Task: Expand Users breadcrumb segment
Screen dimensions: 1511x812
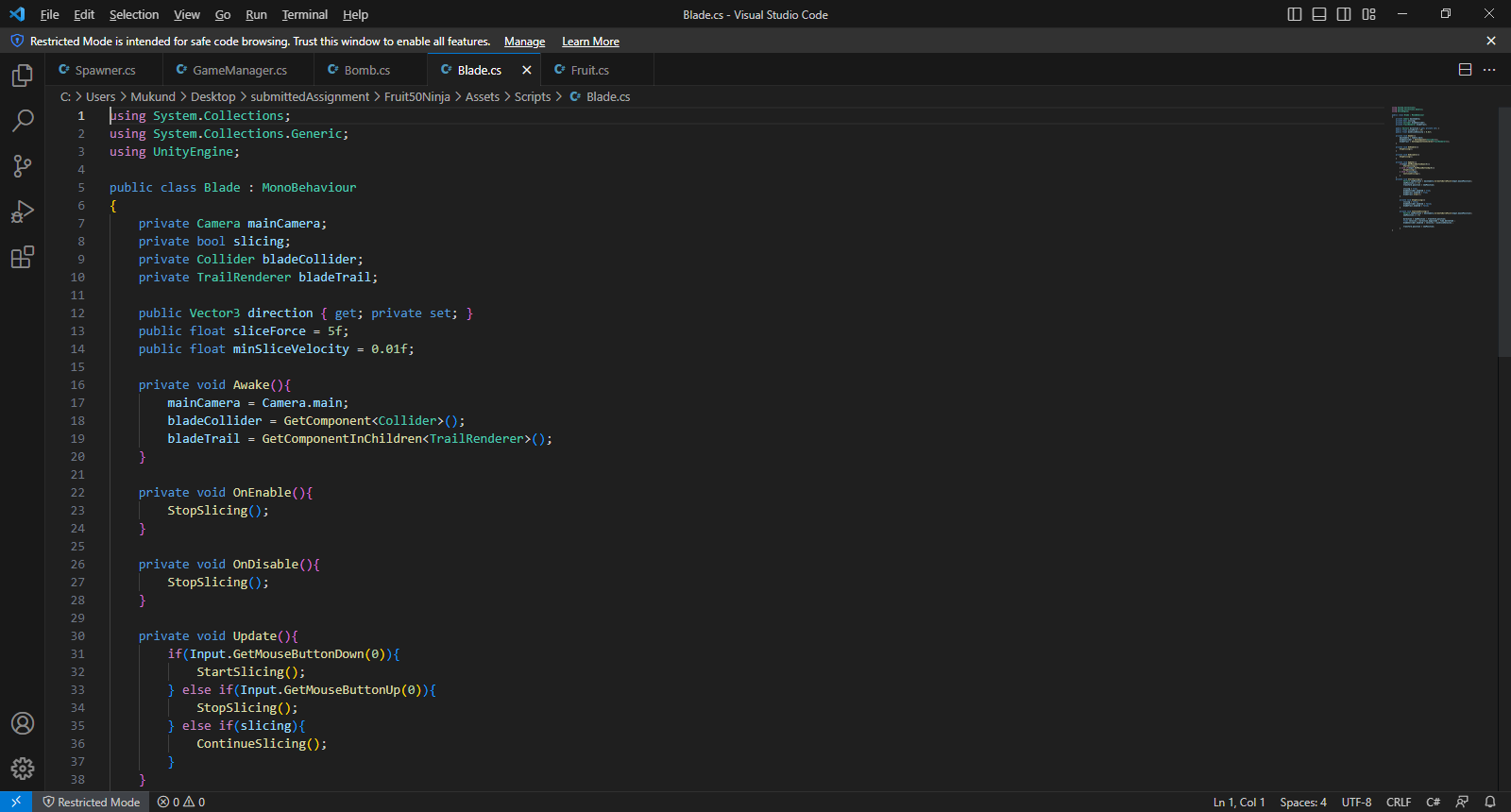Action: point(100,96)
